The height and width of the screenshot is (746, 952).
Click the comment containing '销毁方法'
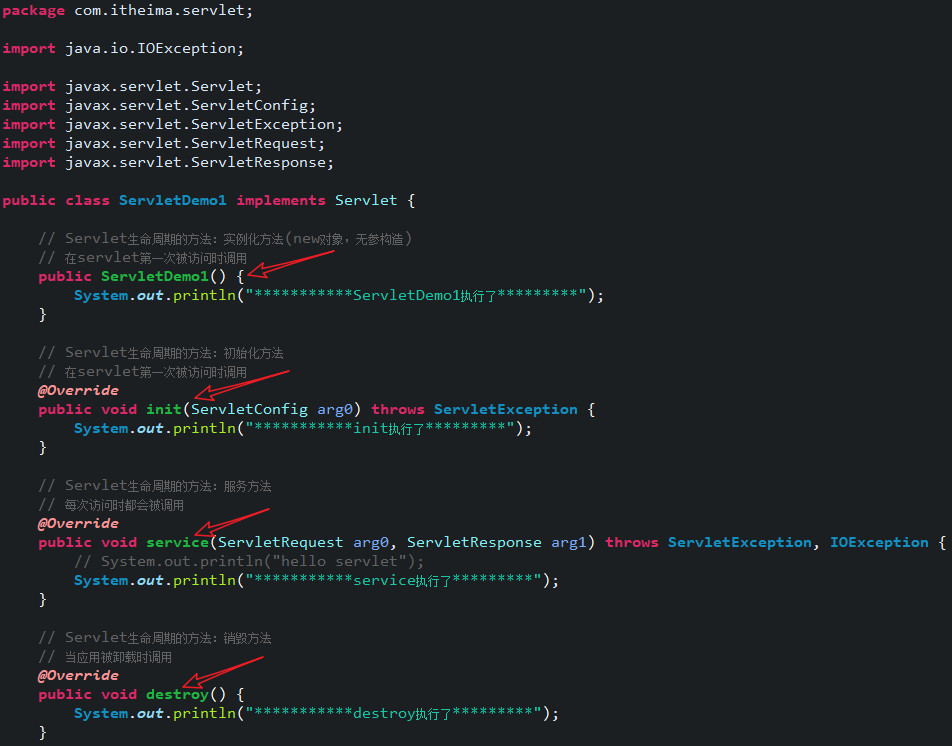[x=155, y=637]
